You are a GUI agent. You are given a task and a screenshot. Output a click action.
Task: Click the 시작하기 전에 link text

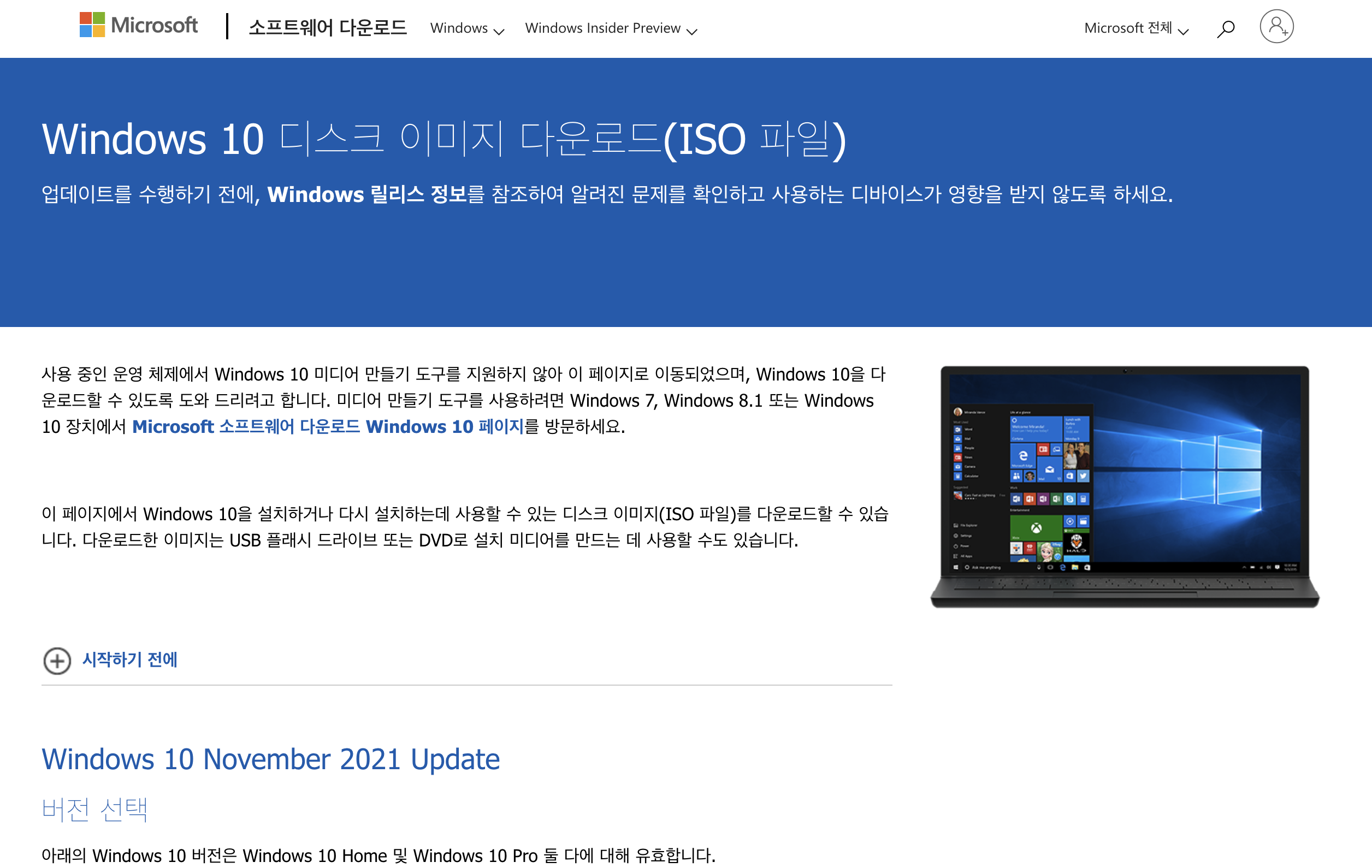pos(130,659)
